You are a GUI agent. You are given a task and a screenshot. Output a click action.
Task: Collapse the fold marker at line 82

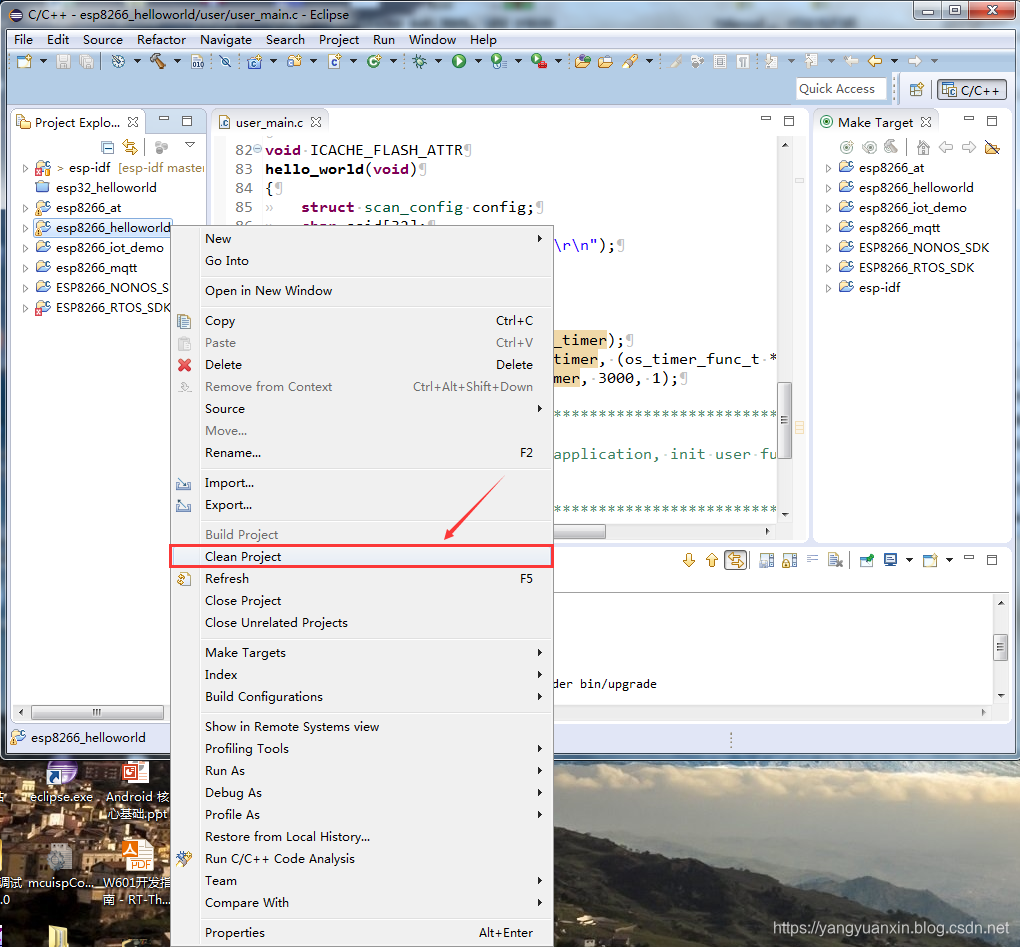click(x=258, y=150)
